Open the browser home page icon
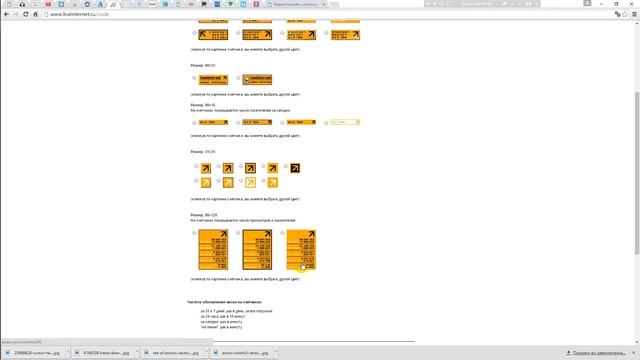Viewport: 640px width, 360px height. click(36, 14)
